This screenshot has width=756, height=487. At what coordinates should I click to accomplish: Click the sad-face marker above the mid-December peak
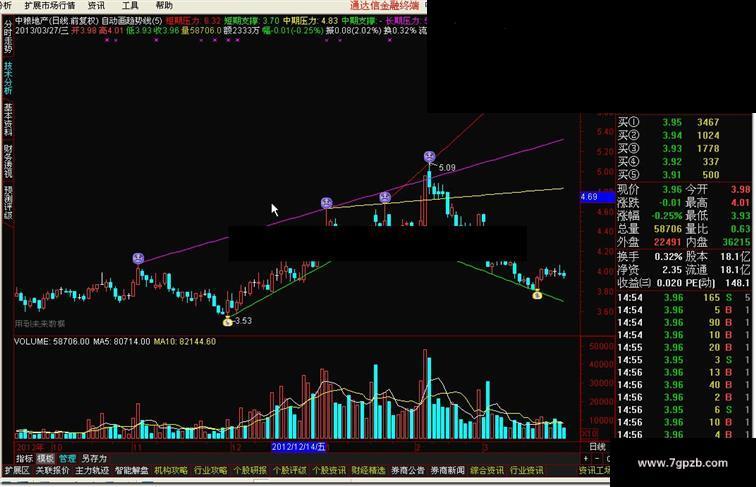(x=326, y=203)
